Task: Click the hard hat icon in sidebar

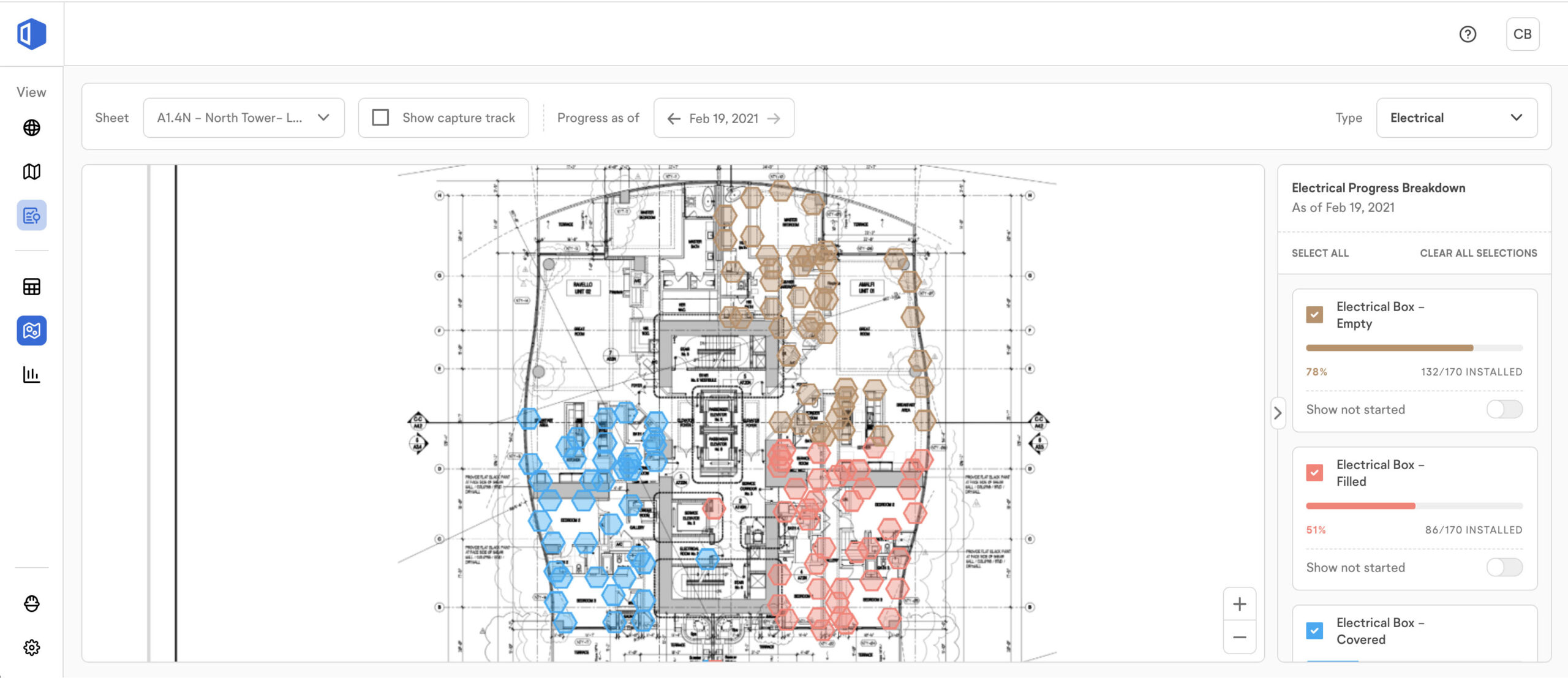Action: coord(31,603)
